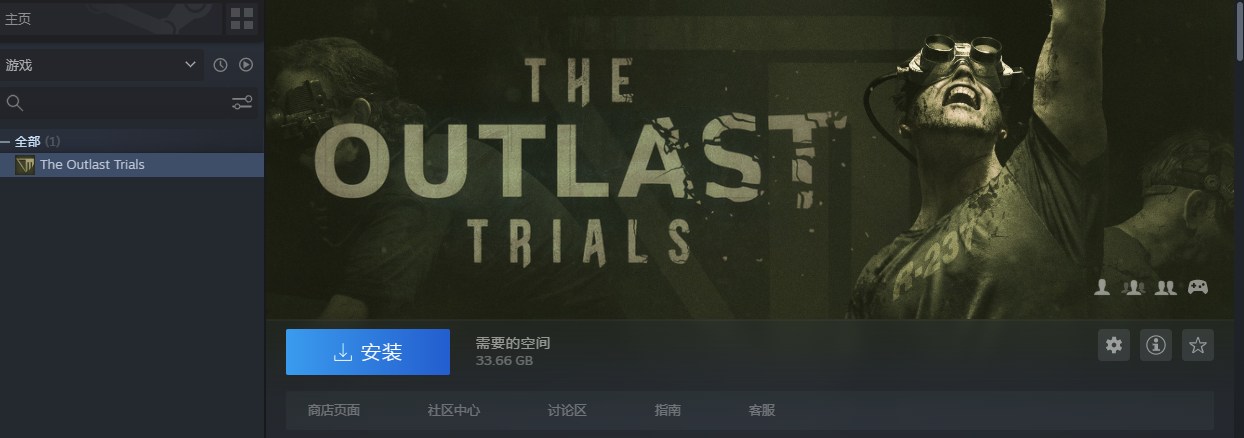Open game settings gear icon
This screenshot has width=1244, height=438.
(1114, 345)
